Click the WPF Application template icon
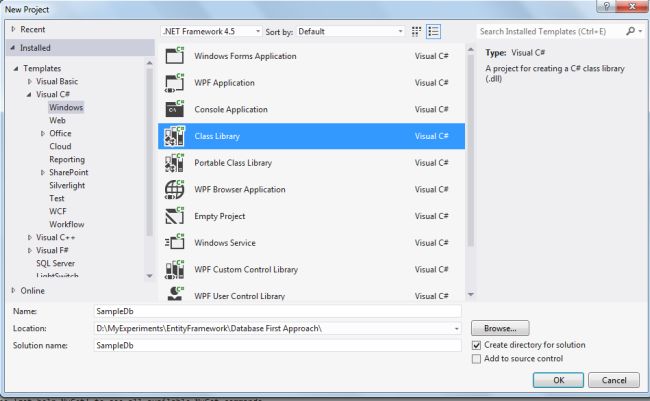The width and height of the screenshot is (650, 401). click(175, 83)
